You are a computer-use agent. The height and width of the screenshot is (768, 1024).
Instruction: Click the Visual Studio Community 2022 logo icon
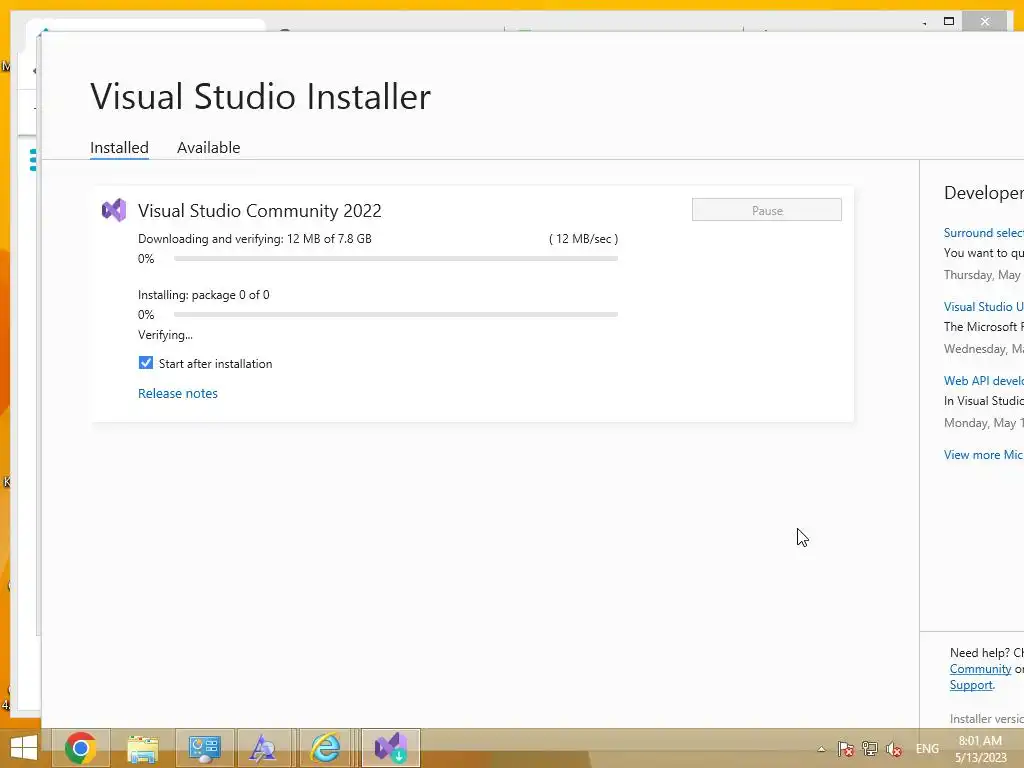point(114,210)
